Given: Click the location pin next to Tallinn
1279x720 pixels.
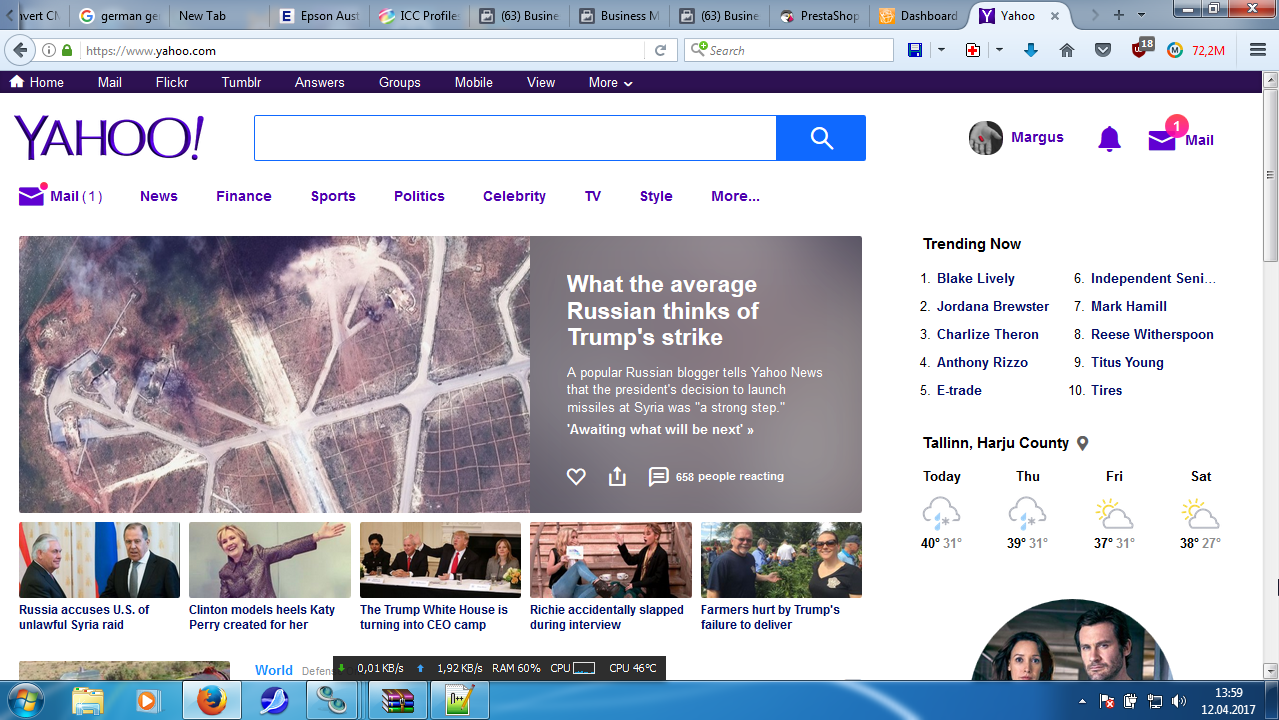Looking at the screenshot, I should click(1082, 443).
